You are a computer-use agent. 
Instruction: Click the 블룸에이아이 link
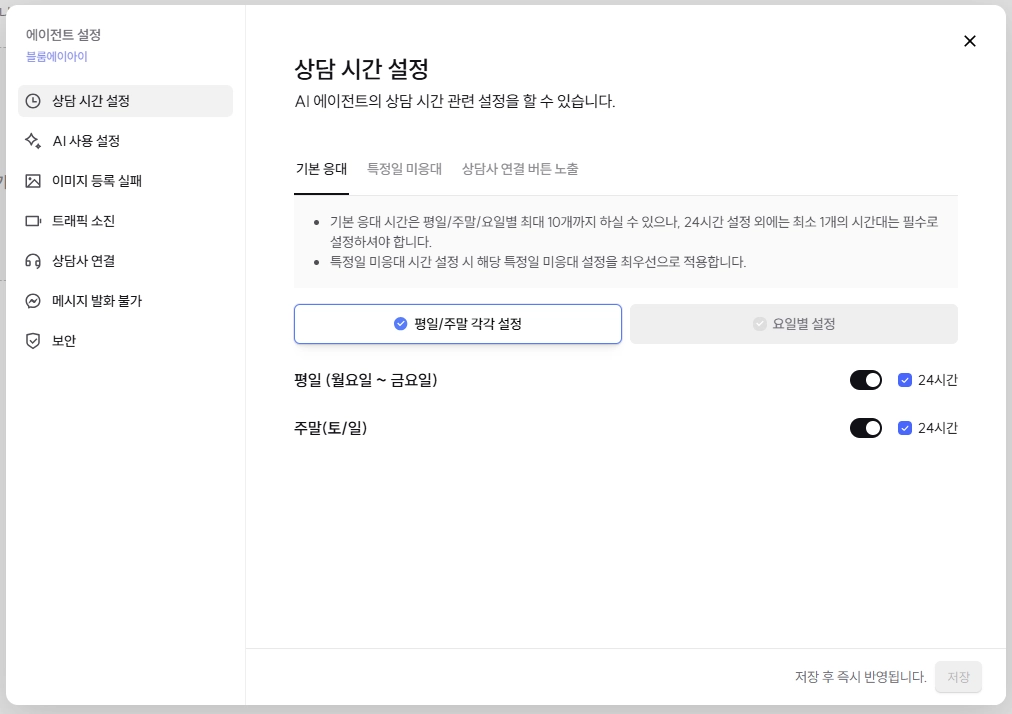[57, 56]
